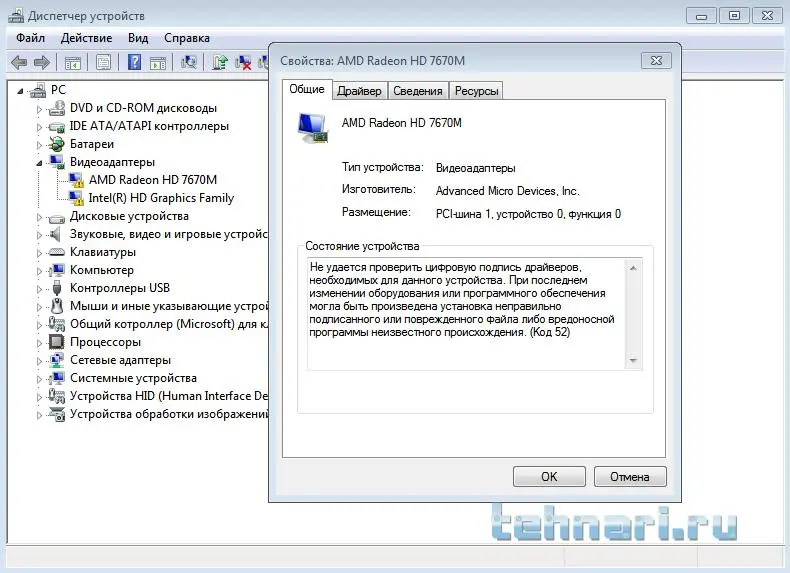Expand the Сетевые адаптеры node

(x=39, y=361)
